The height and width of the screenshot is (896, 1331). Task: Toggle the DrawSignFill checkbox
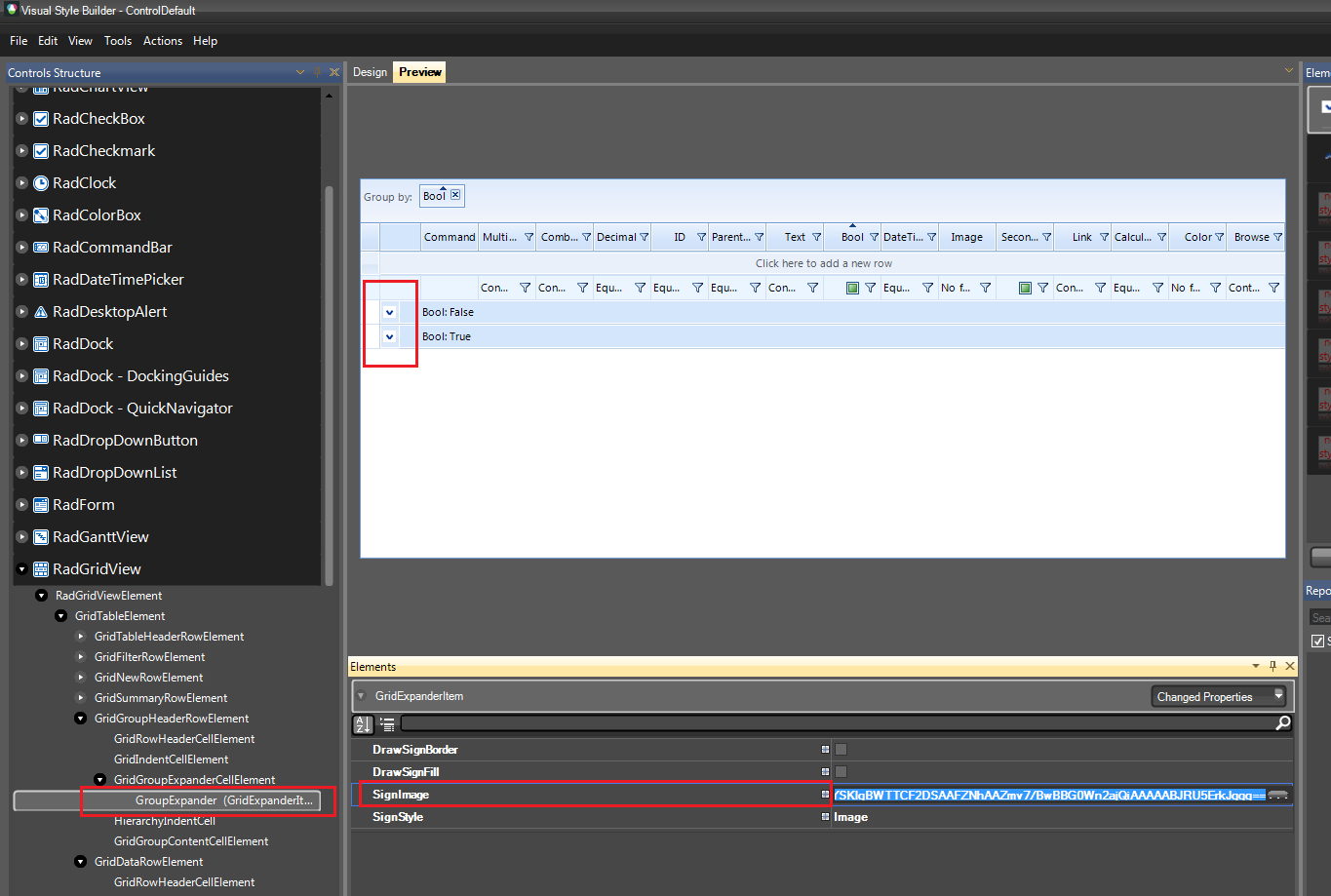[841, 772]
